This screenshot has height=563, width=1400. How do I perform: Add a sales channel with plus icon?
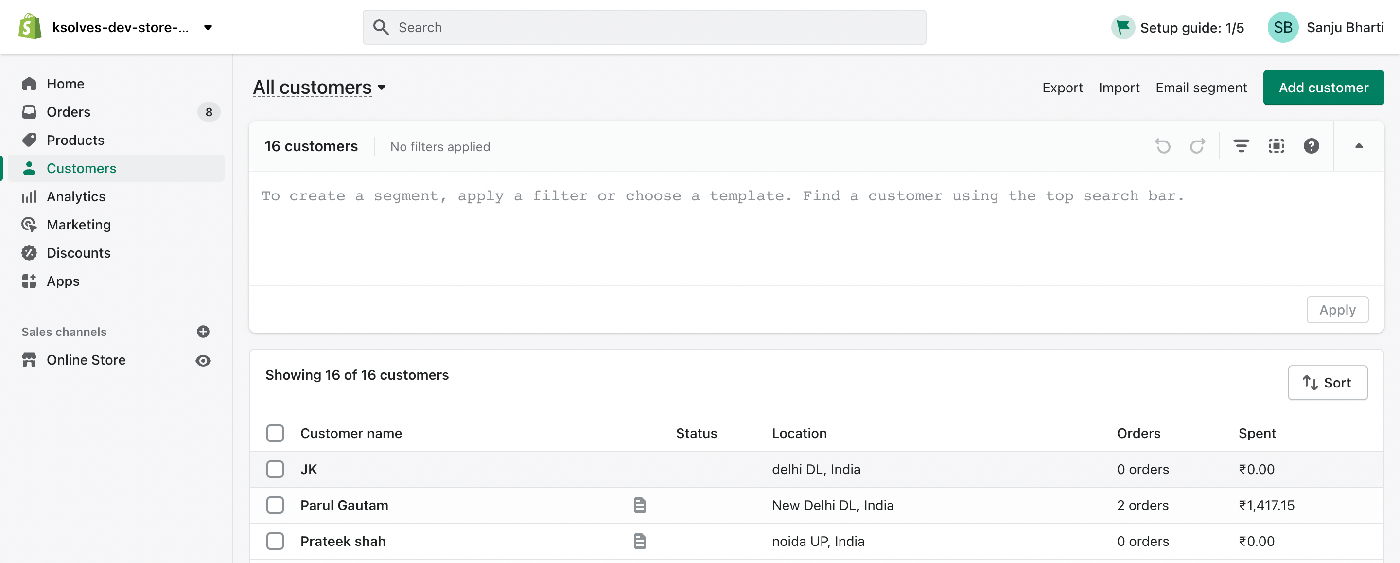tap(203, 331)
